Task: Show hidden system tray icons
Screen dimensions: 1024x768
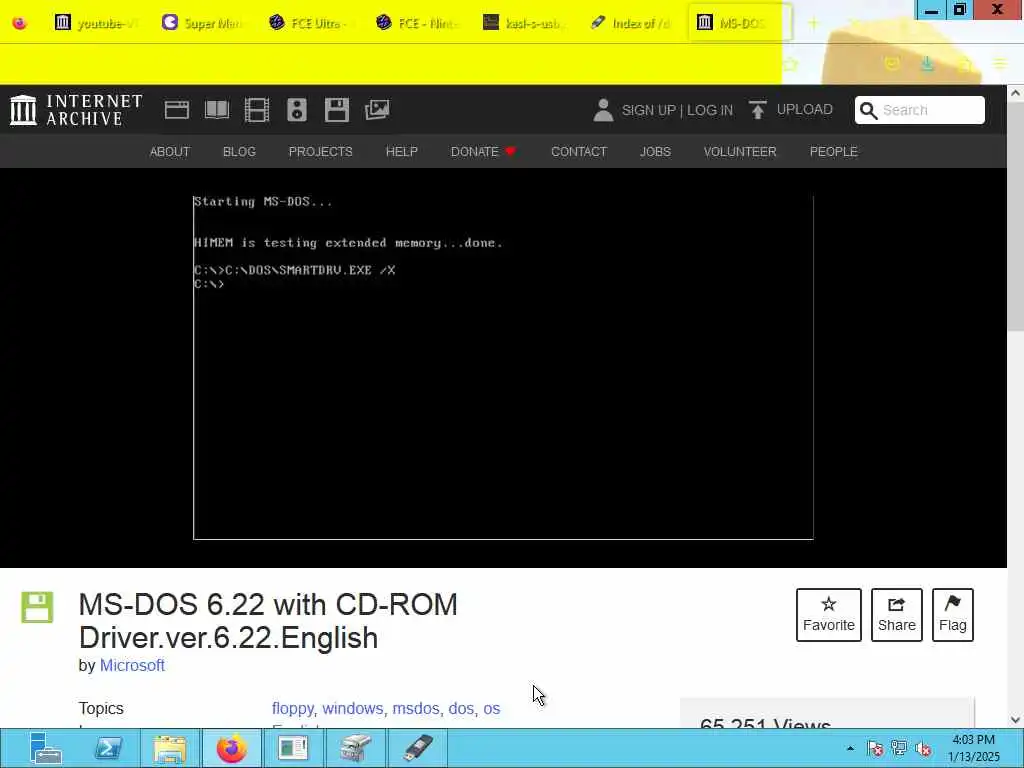Action: (x=850, y=749)
